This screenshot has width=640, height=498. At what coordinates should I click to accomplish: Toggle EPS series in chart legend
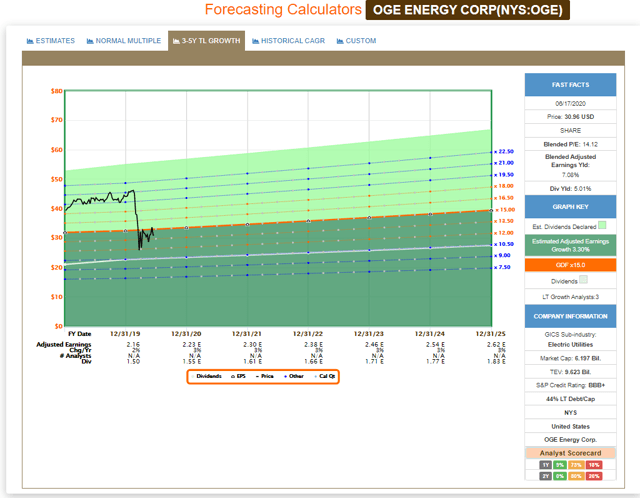coord(238,376)
